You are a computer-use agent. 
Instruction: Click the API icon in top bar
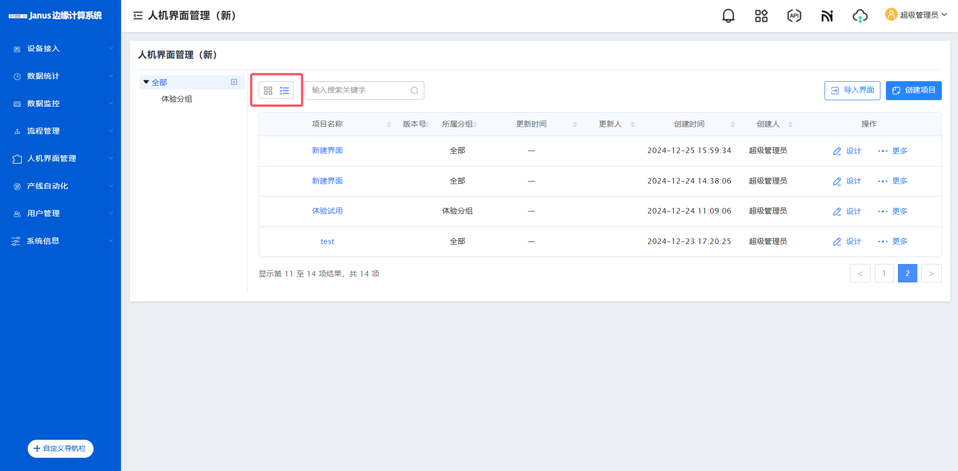794,16
